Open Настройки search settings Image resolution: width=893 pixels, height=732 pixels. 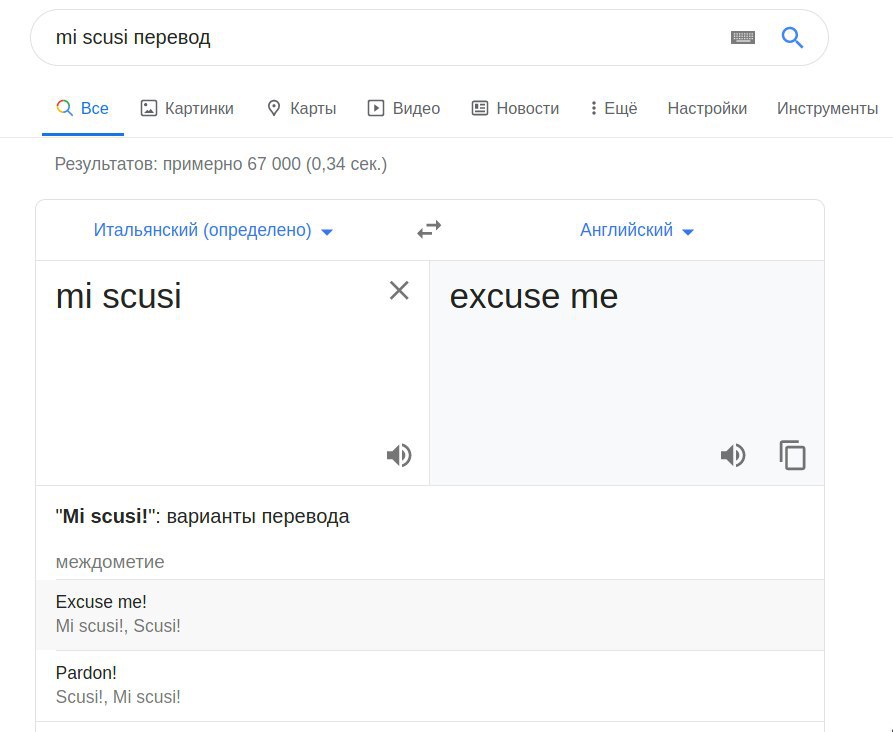[707, 108]
